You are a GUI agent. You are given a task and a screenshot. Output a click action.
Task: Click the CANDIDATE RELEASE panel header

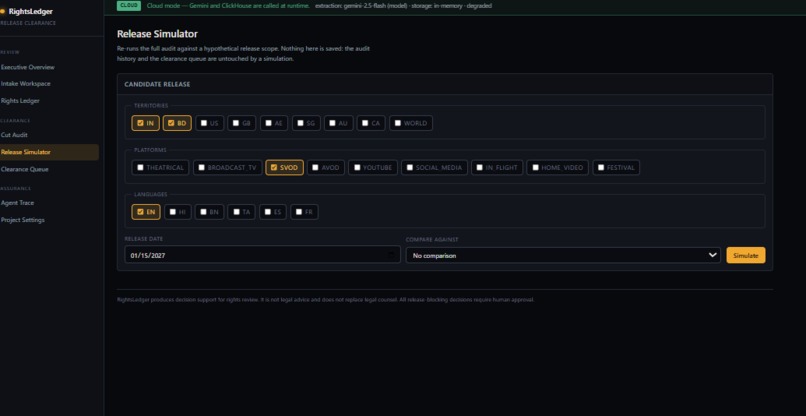point(445,84)
